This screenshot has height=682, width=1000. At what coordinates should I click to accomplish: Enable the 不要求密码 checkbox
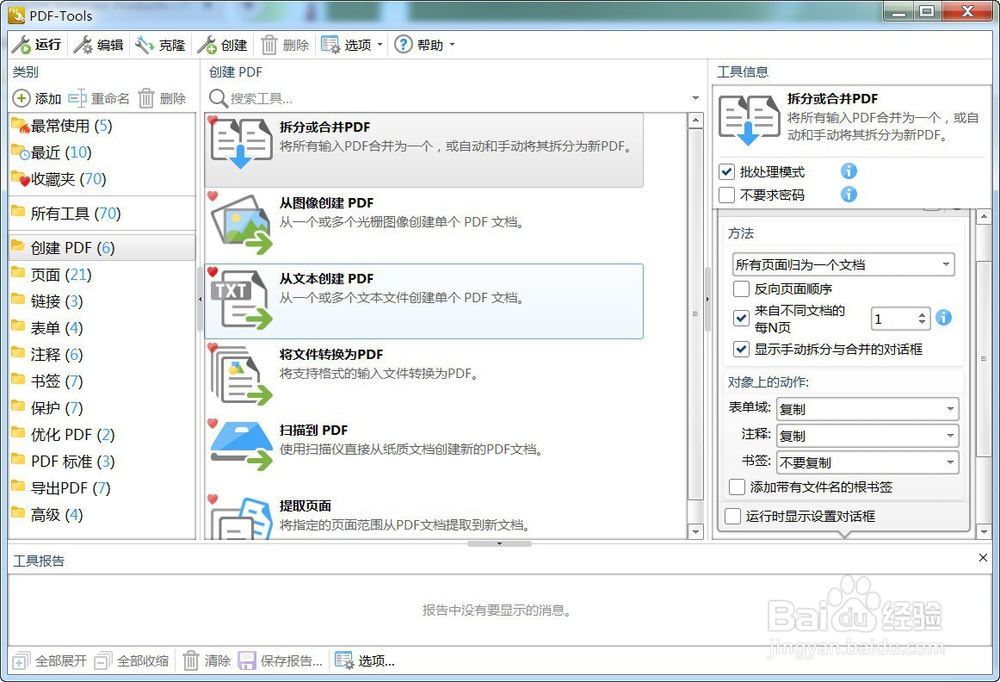click(726, 194)
